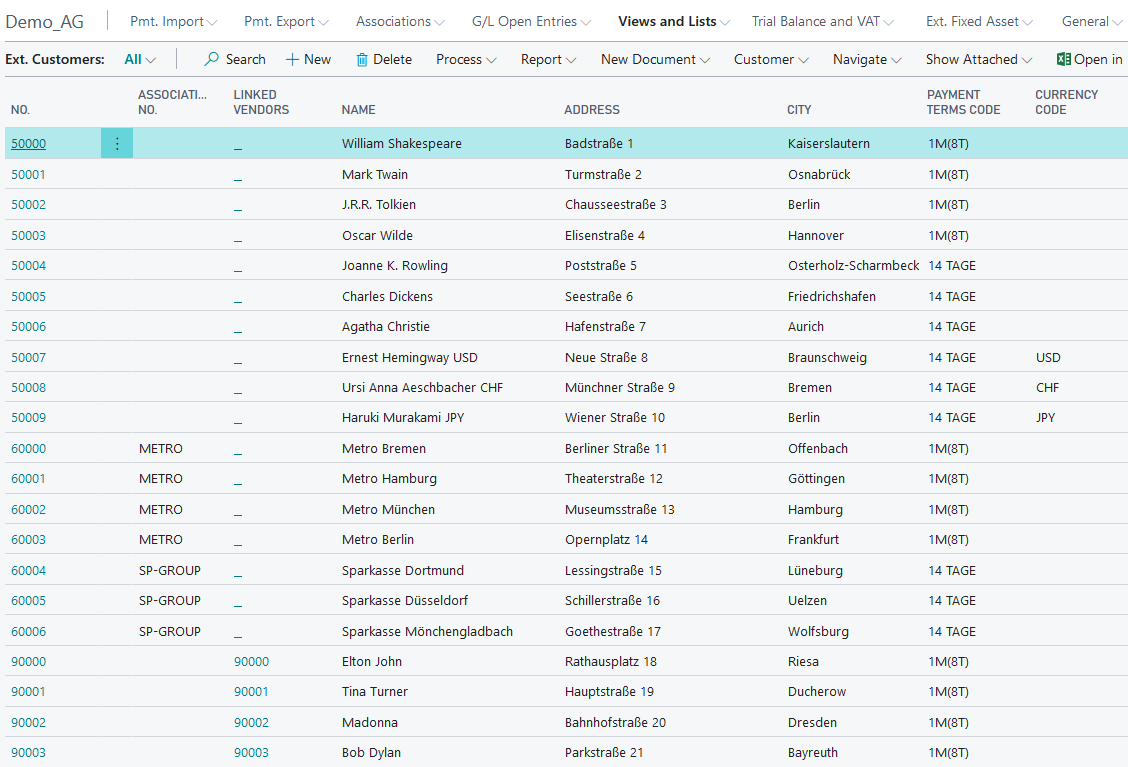This screenshot has width=1128, height=767.
Task: Open the New Document dropdown menu
Action: [655, 60]
